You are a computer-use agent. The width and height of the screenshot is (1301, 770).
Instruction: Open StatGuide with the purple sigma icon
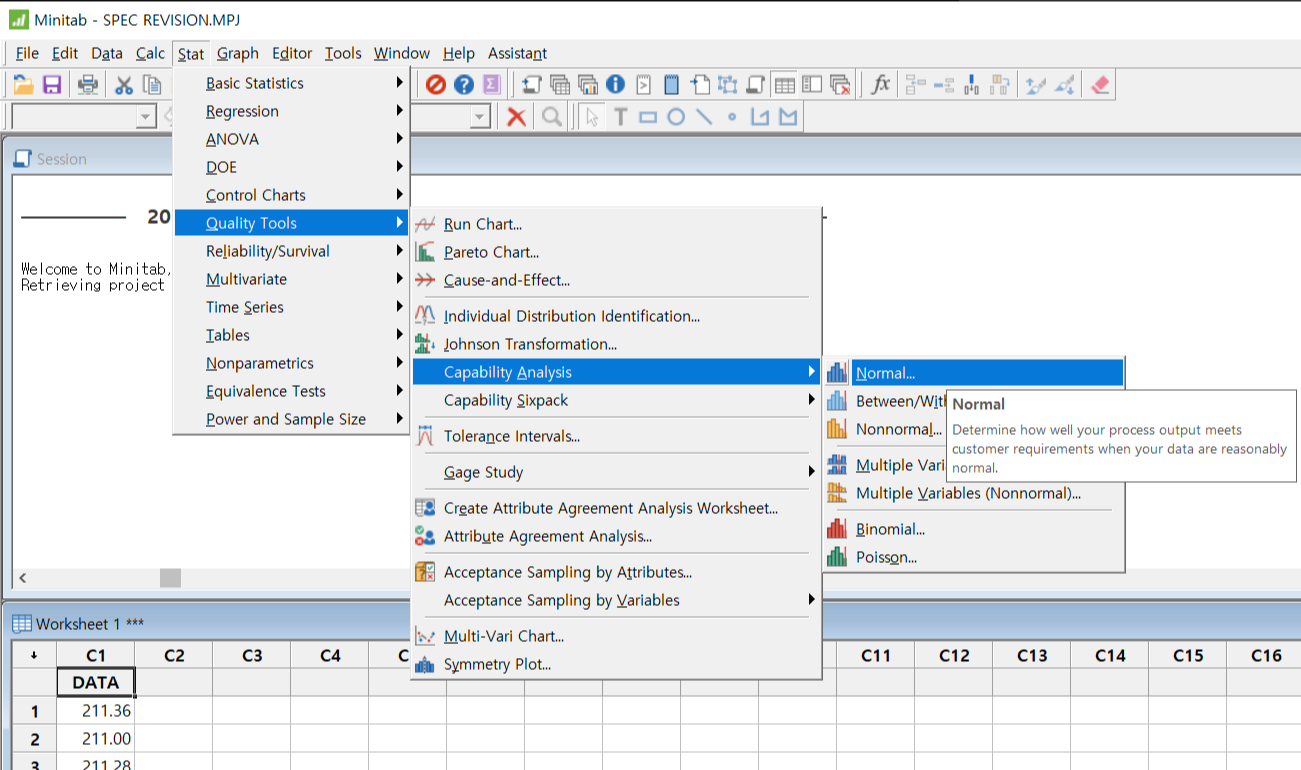click(491, 85)
